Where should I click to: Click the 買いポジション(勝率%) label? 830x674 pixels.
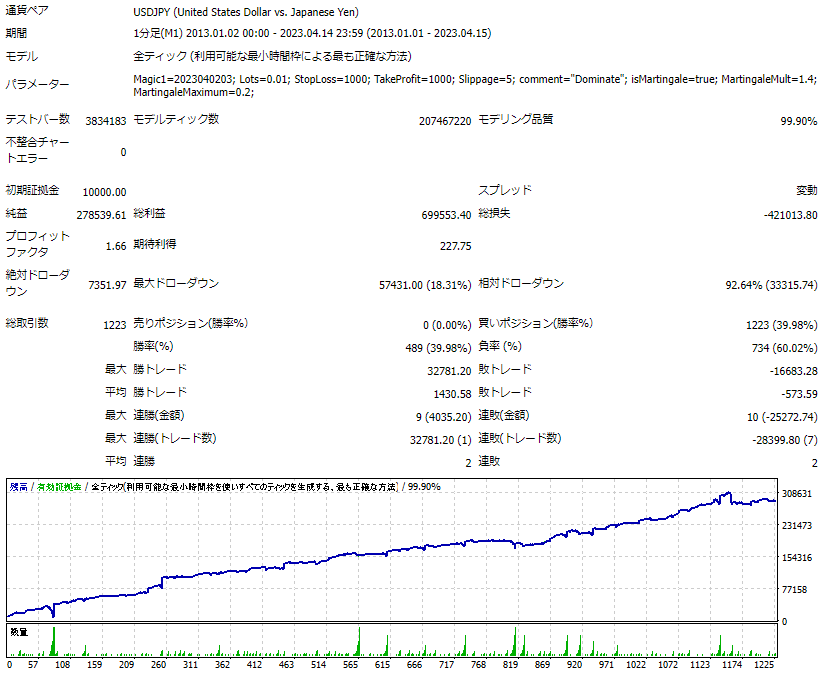click(536, 323)
